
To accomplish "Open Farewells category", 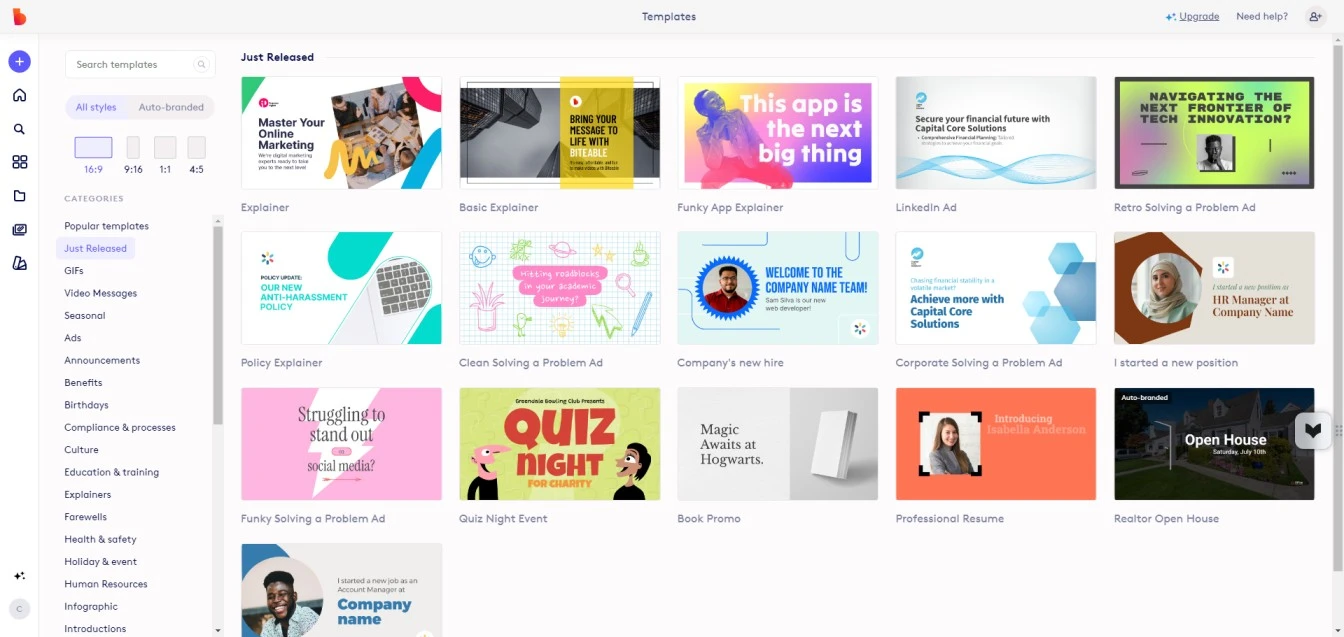I will [x=85, y=517].
